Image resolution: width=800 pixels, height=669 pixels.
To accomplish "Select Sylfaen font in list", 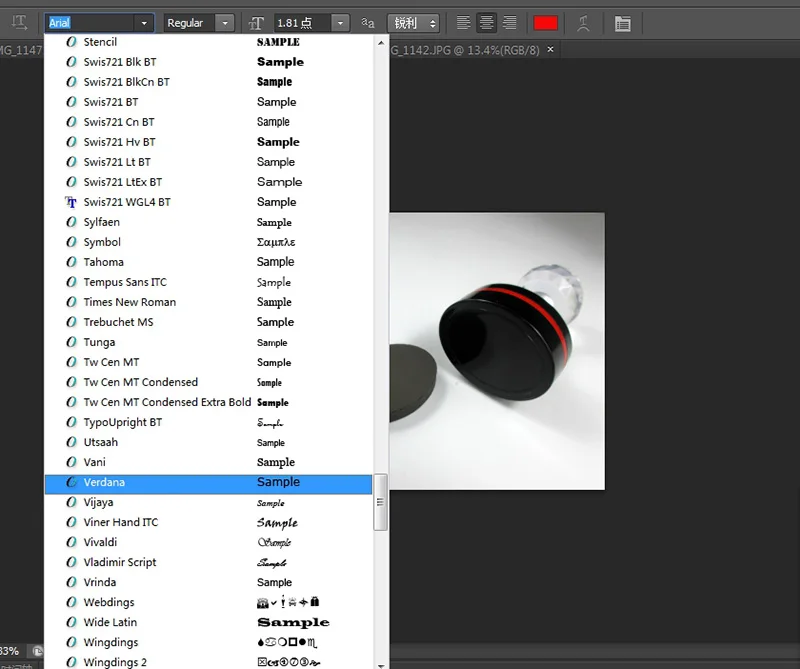I will click(x=208, y=222).
